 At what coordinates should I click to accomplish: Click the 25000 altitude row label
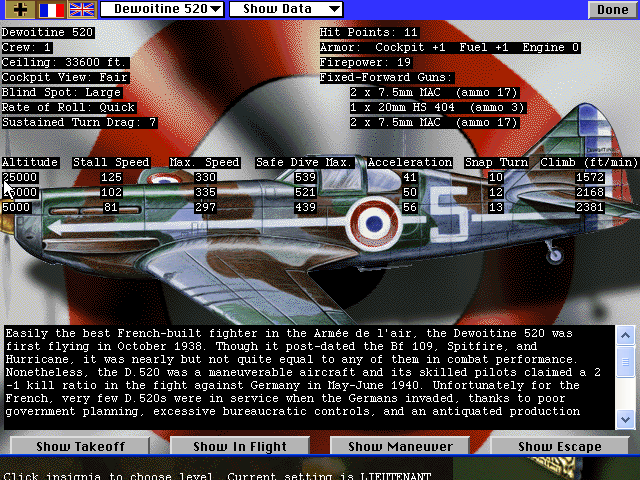[20, 178]
